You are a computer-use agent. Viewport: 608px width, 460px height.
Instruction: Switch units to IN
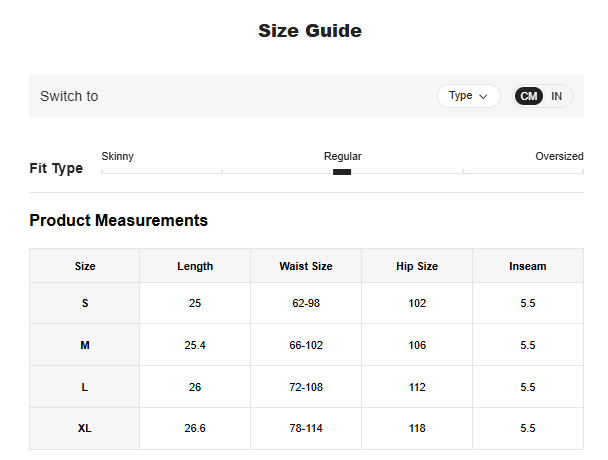(x=556, y=96)
